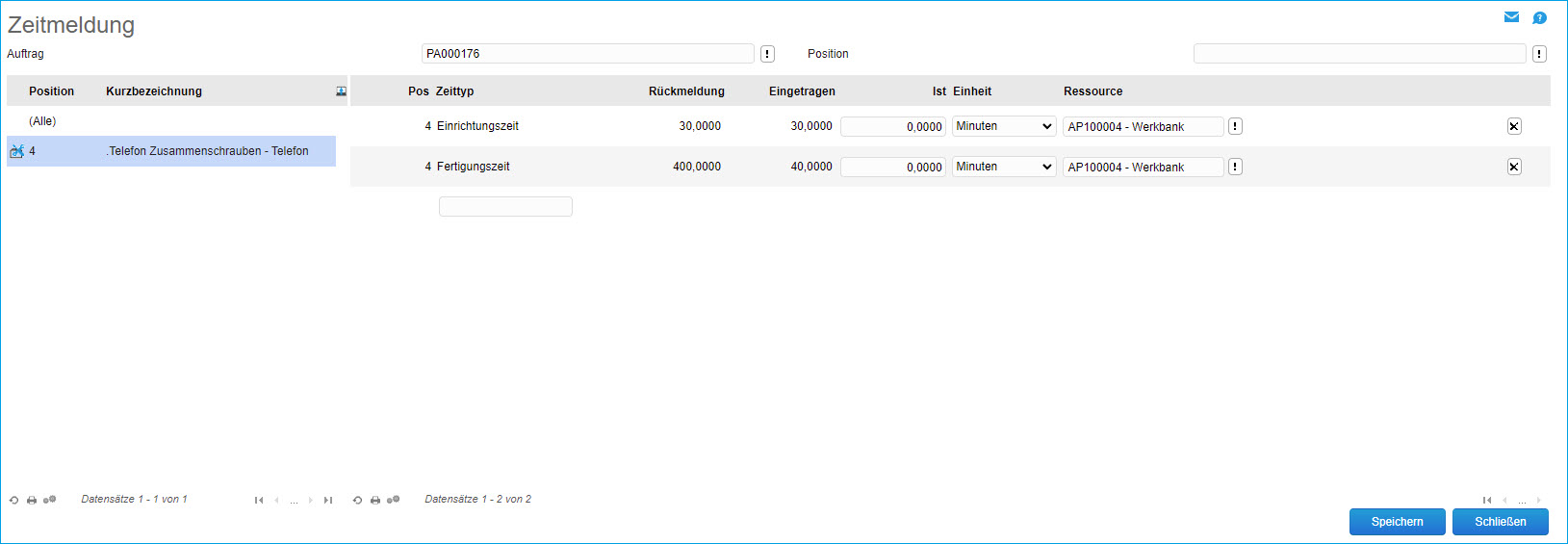Click the Ressource column header
This screenshot has height=544, width=1568.
pyautogui.click(x=1092, y=91)
